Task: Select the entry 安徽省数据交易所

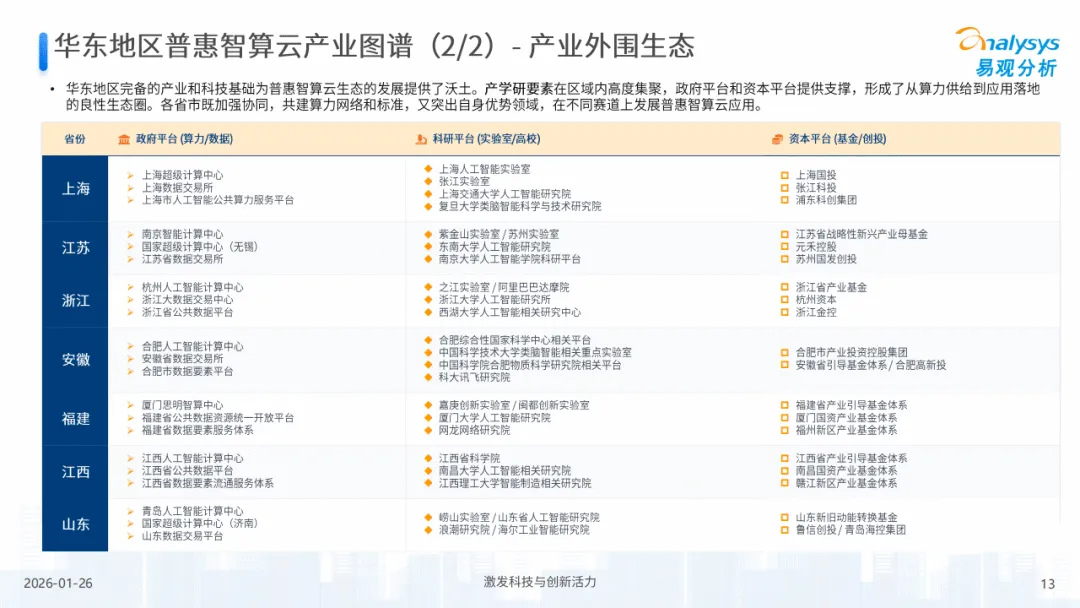Action: click(183, 359)
